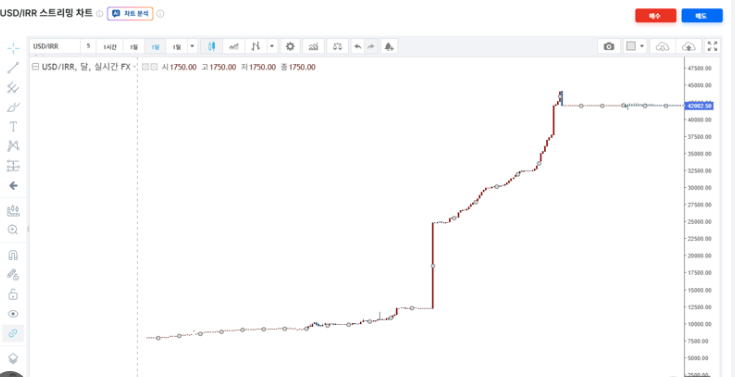Toggle magnet mode in left sidebar

[13, 255]
